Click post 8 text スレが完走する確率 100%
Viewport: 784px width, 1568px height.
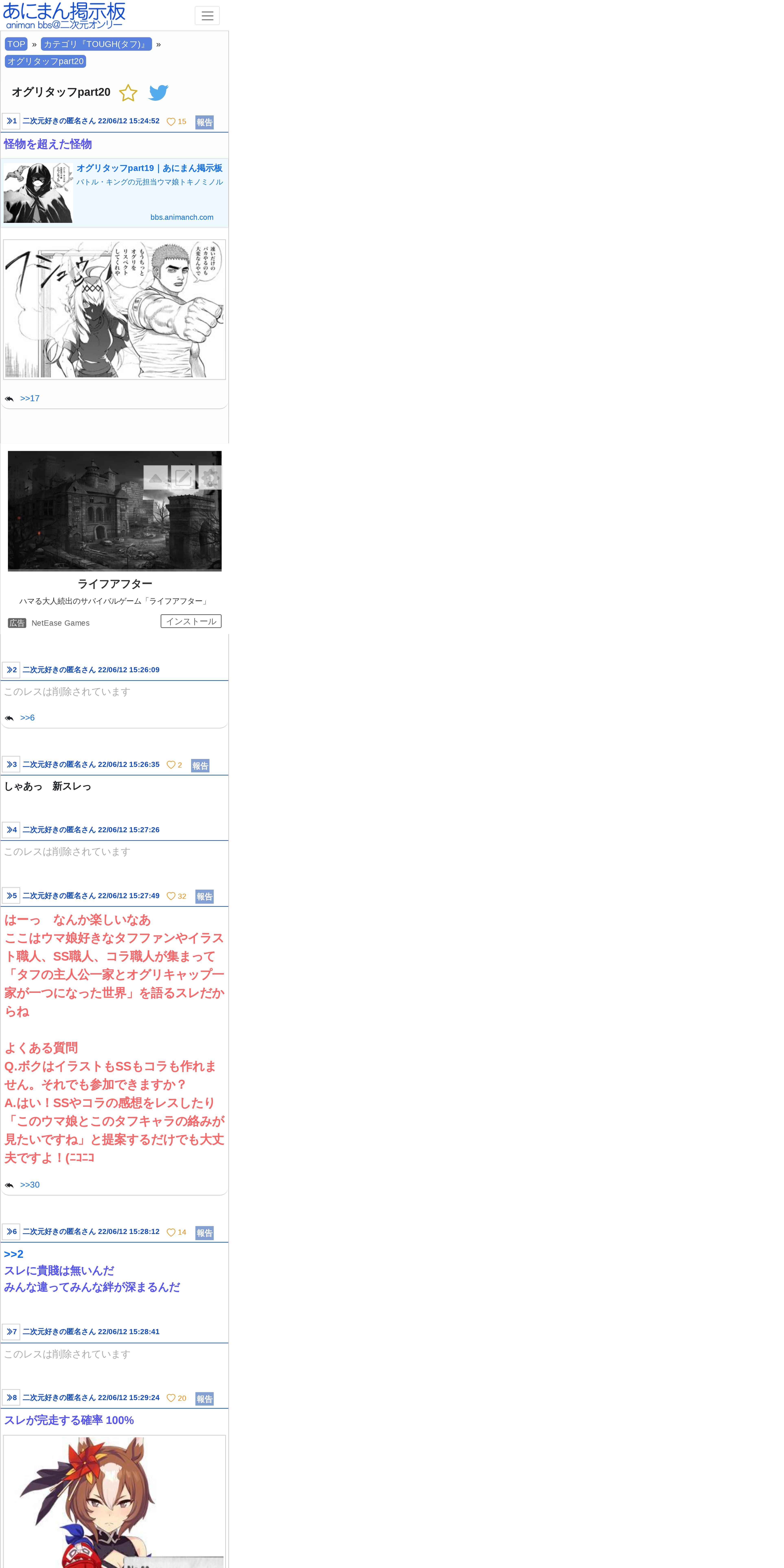click(69, 1420)
